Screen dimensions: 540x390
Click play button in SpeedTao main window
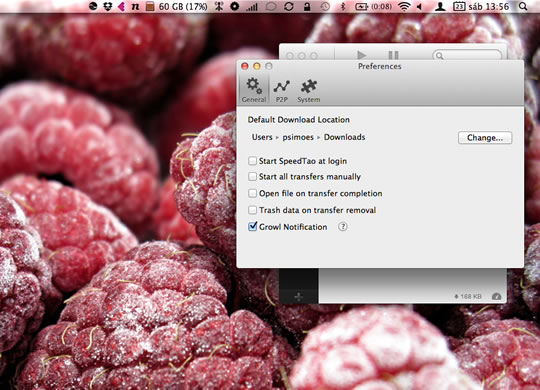[x=361, y=55]
